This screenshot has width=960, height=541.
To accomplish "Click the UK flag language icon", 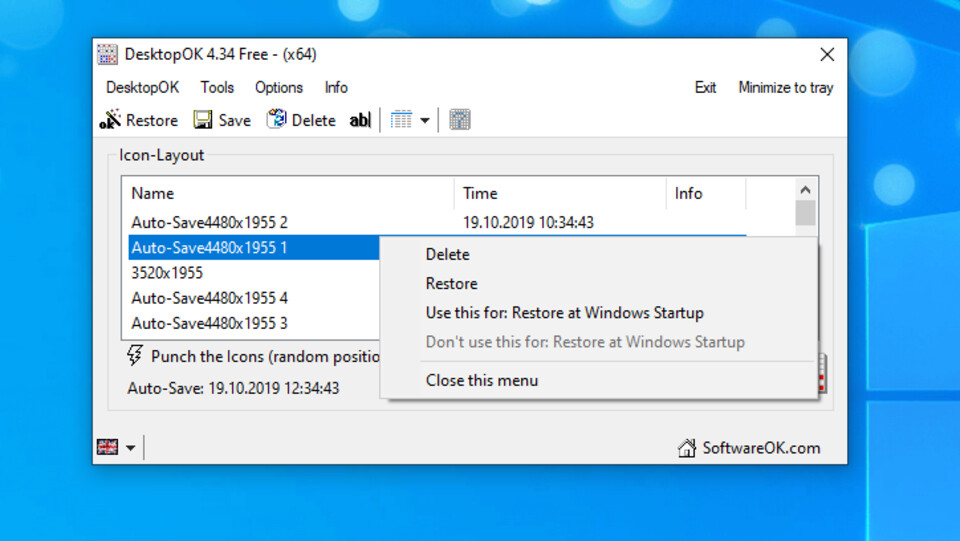I will point(107,447).
